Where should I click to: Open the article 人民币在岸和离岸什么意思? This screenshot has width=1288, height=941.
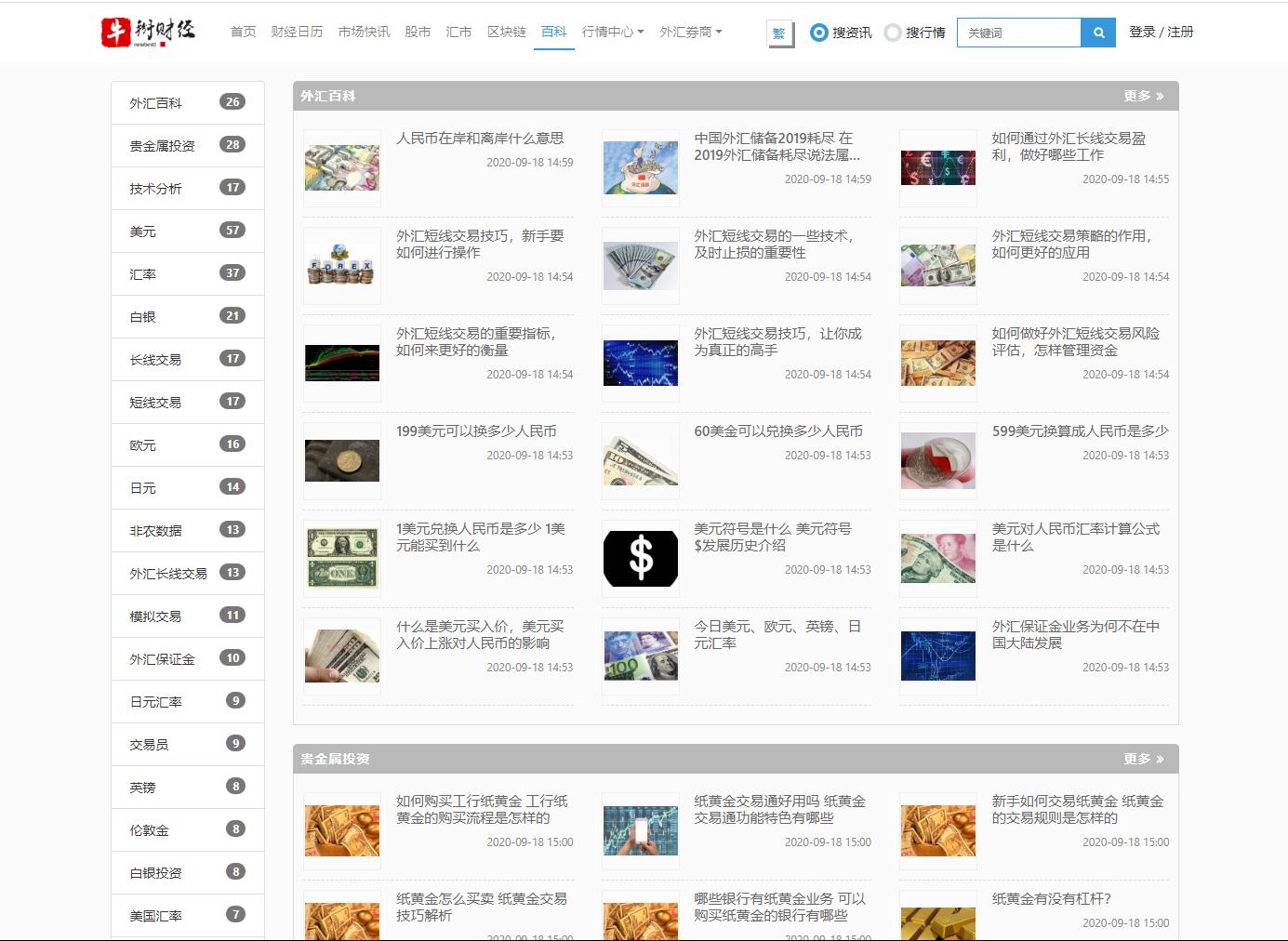[481, 138]
